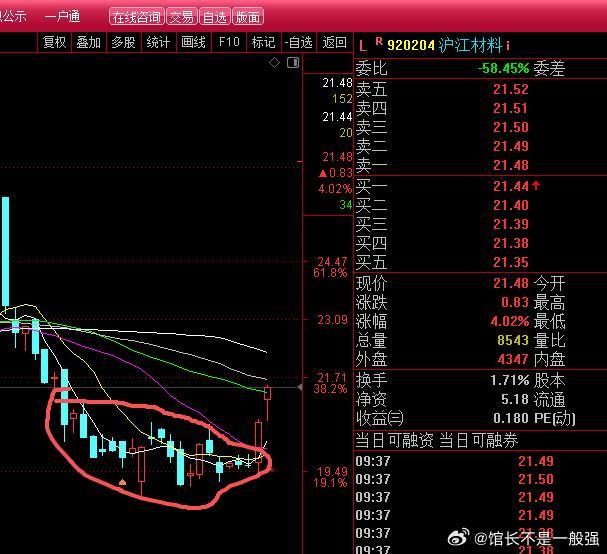Click the diamond icon above chart
Screen dimensions: 607x554
point(274,62)
